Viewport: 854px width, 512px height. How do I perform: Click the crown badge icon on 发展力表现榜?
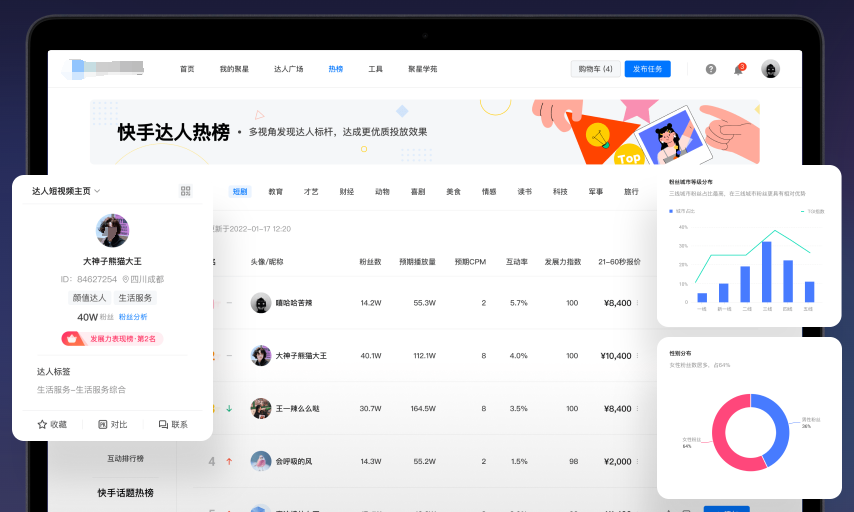tap(72, 339)
